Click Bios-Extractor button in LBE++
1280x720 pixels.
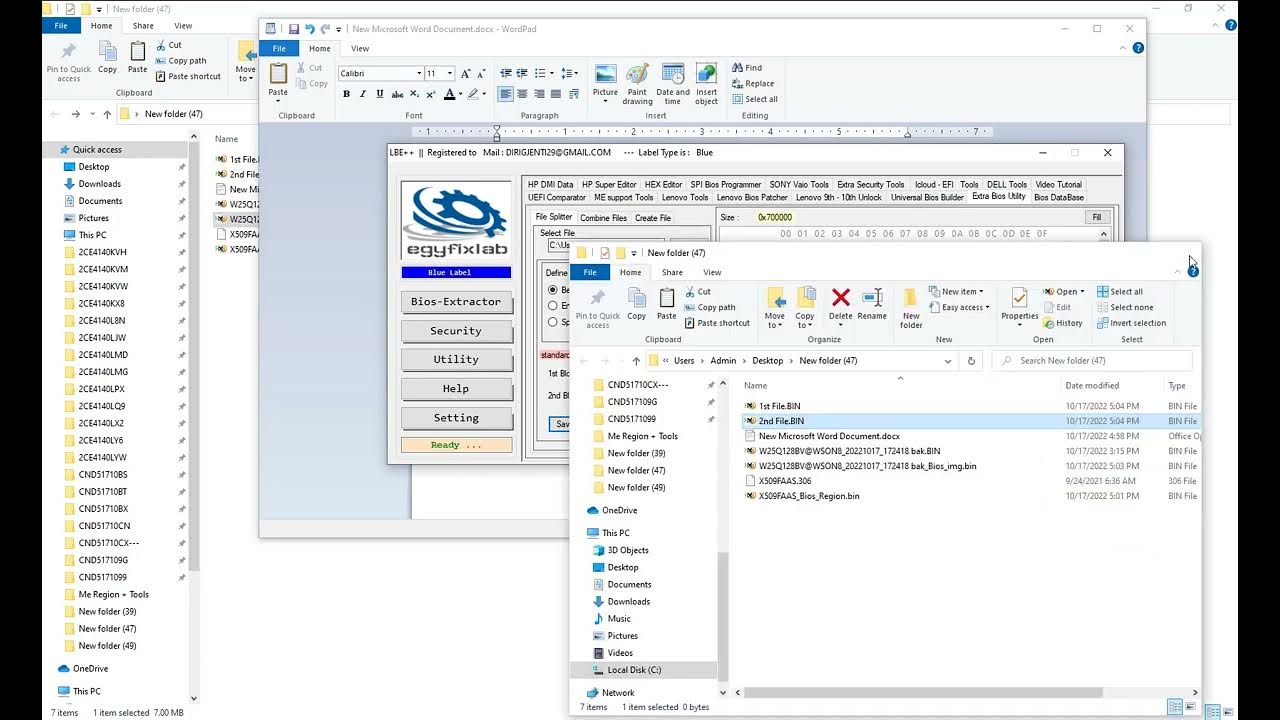[x=456, y=302]
